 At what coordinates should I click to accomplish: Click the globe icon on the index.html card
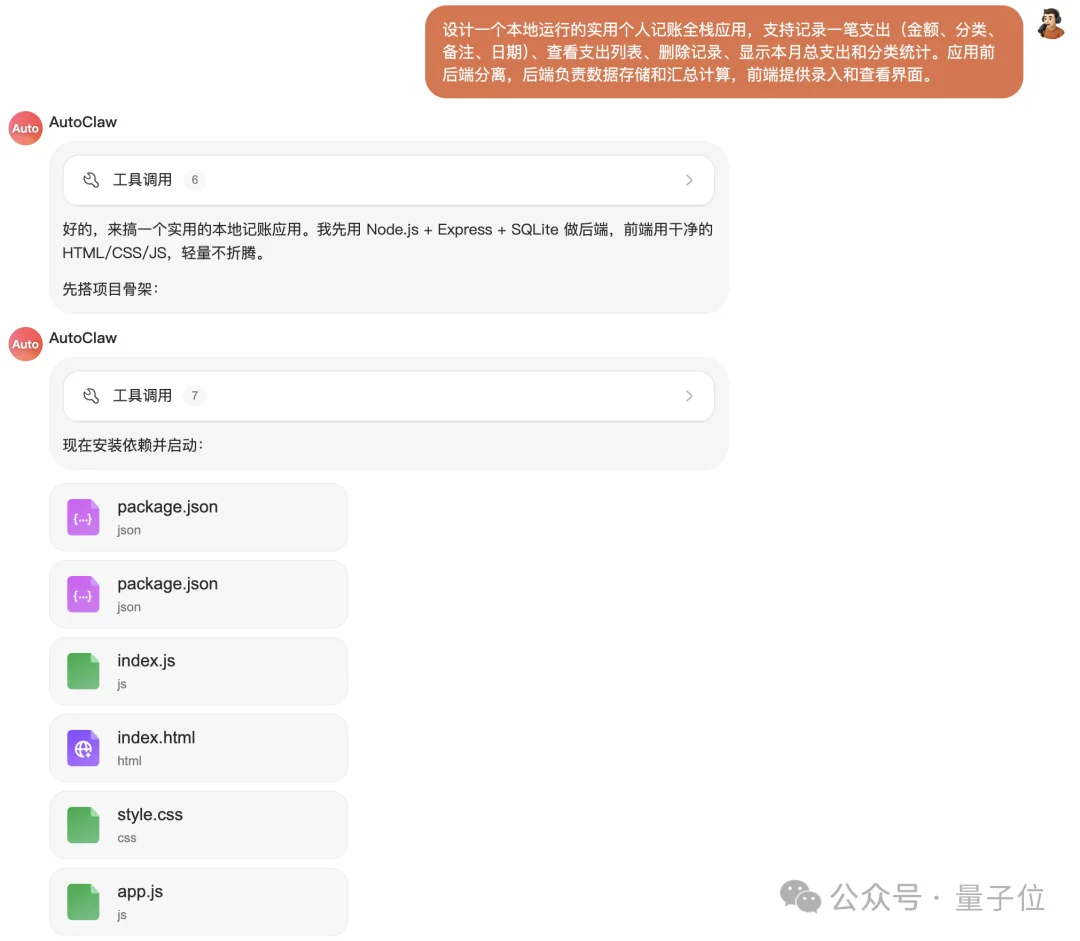point(83,747)
